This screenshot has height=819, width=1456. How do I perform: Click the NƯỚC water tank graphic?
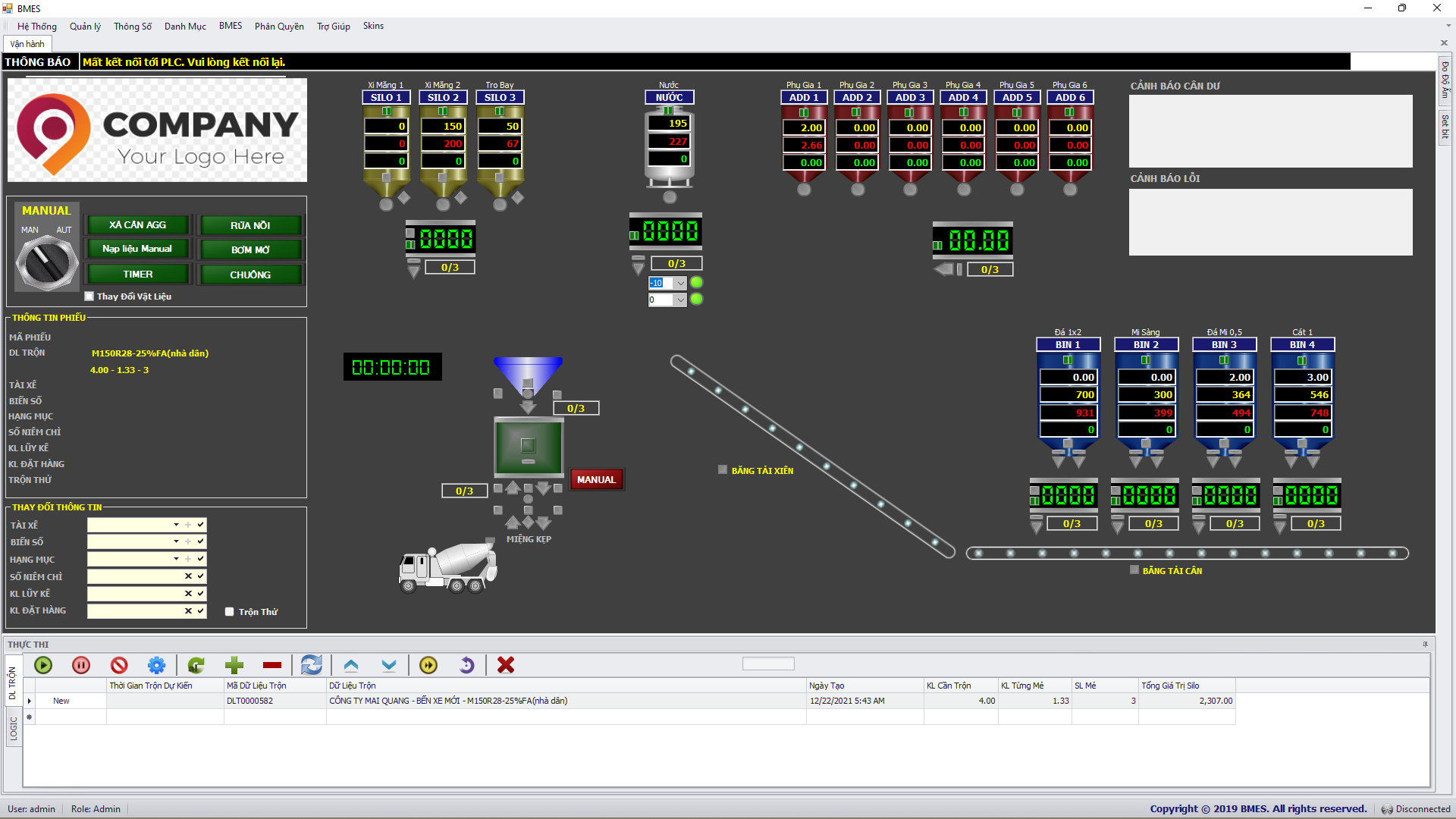click(x=669, y=148)
